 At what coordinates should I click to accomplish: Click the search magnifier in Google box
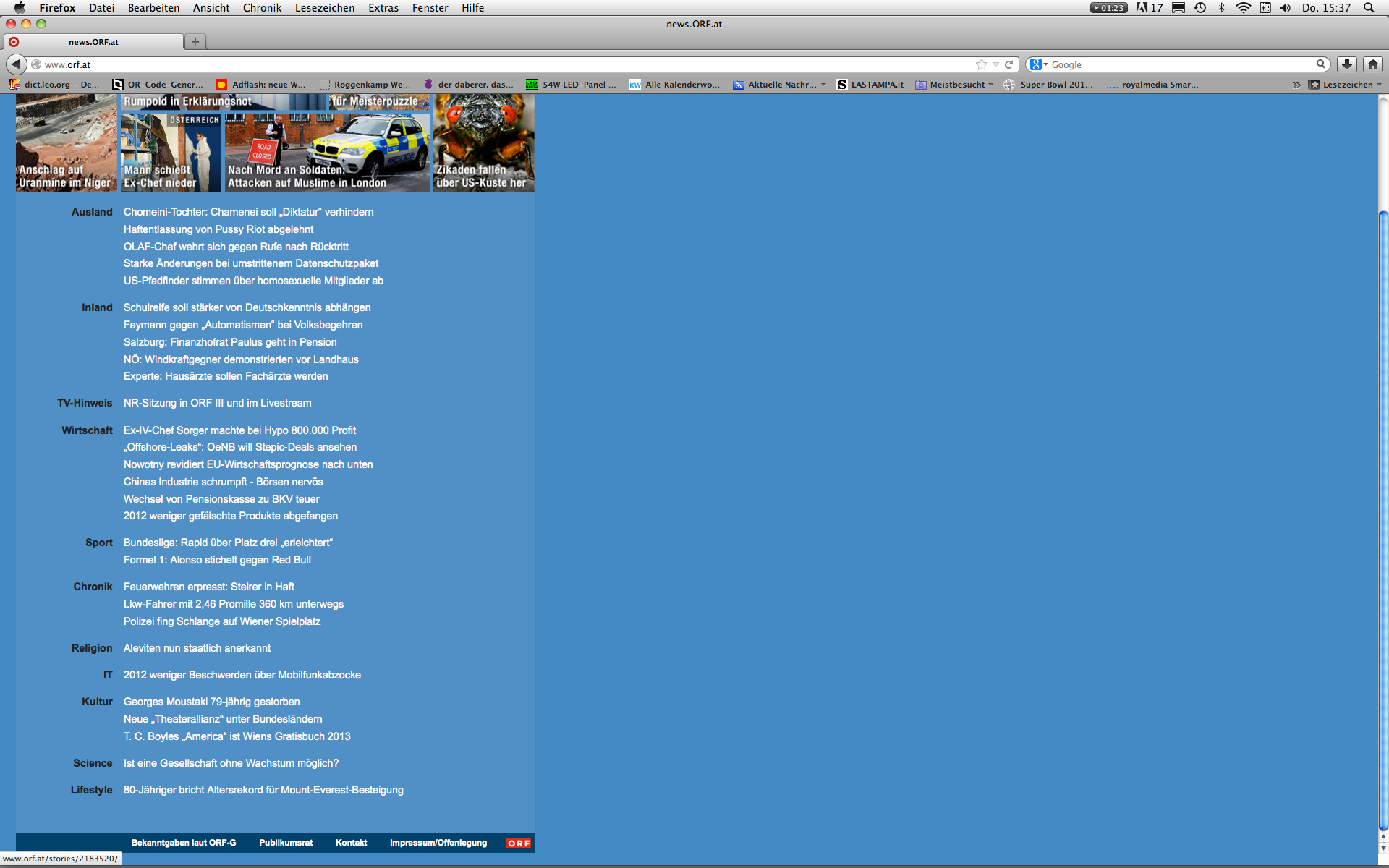click(1321, 64)
